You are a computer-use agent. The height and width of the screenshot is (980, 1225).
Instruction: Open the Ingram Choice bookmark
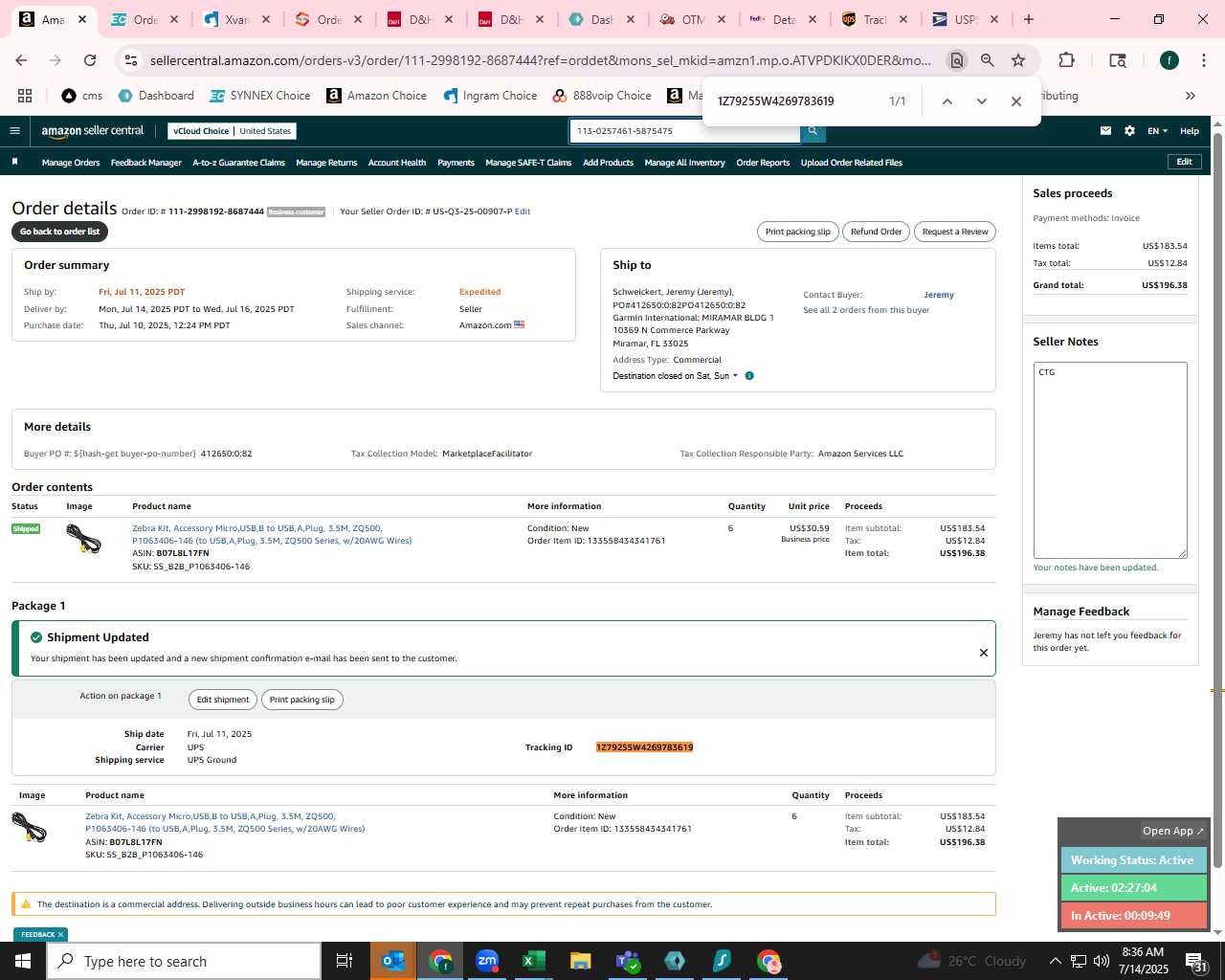(x=490, y=96)
